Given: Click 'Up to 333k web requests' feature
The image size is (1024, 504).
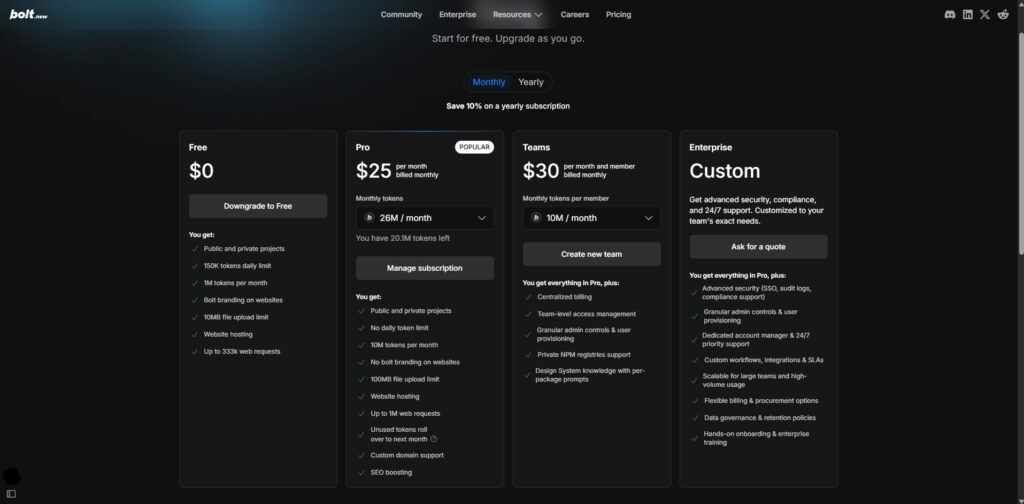Looking at the screenshot, I should tap(242, 351).
